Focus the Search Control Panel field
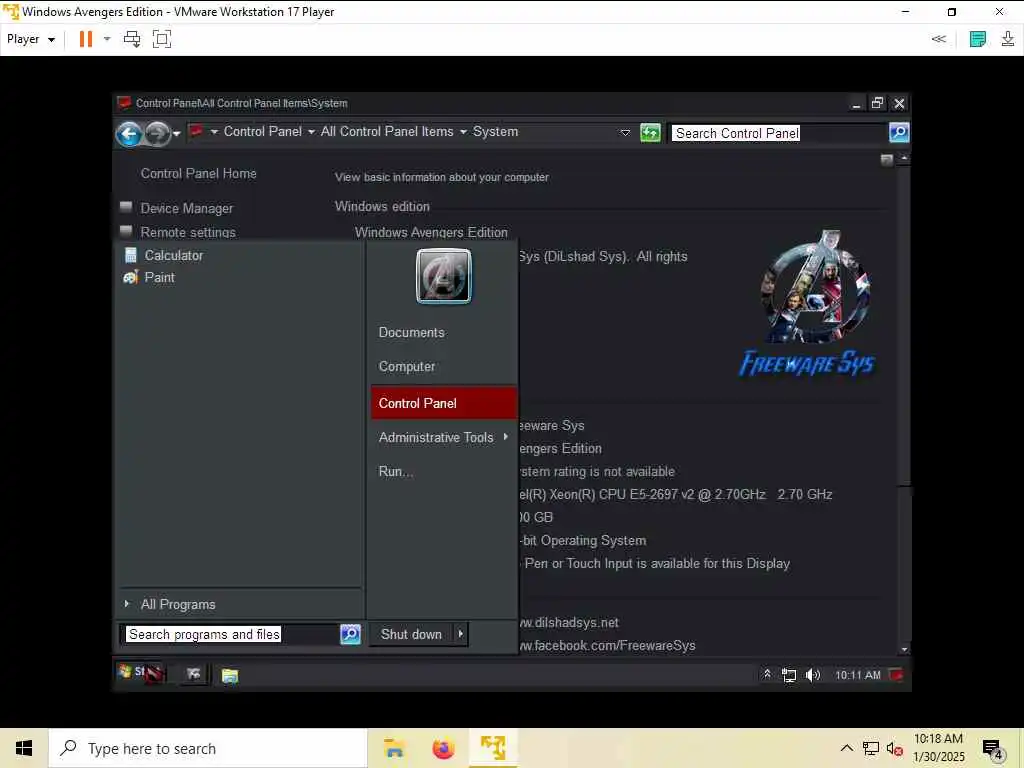This screenshot has height=768, width=1024. coord(778,133)
